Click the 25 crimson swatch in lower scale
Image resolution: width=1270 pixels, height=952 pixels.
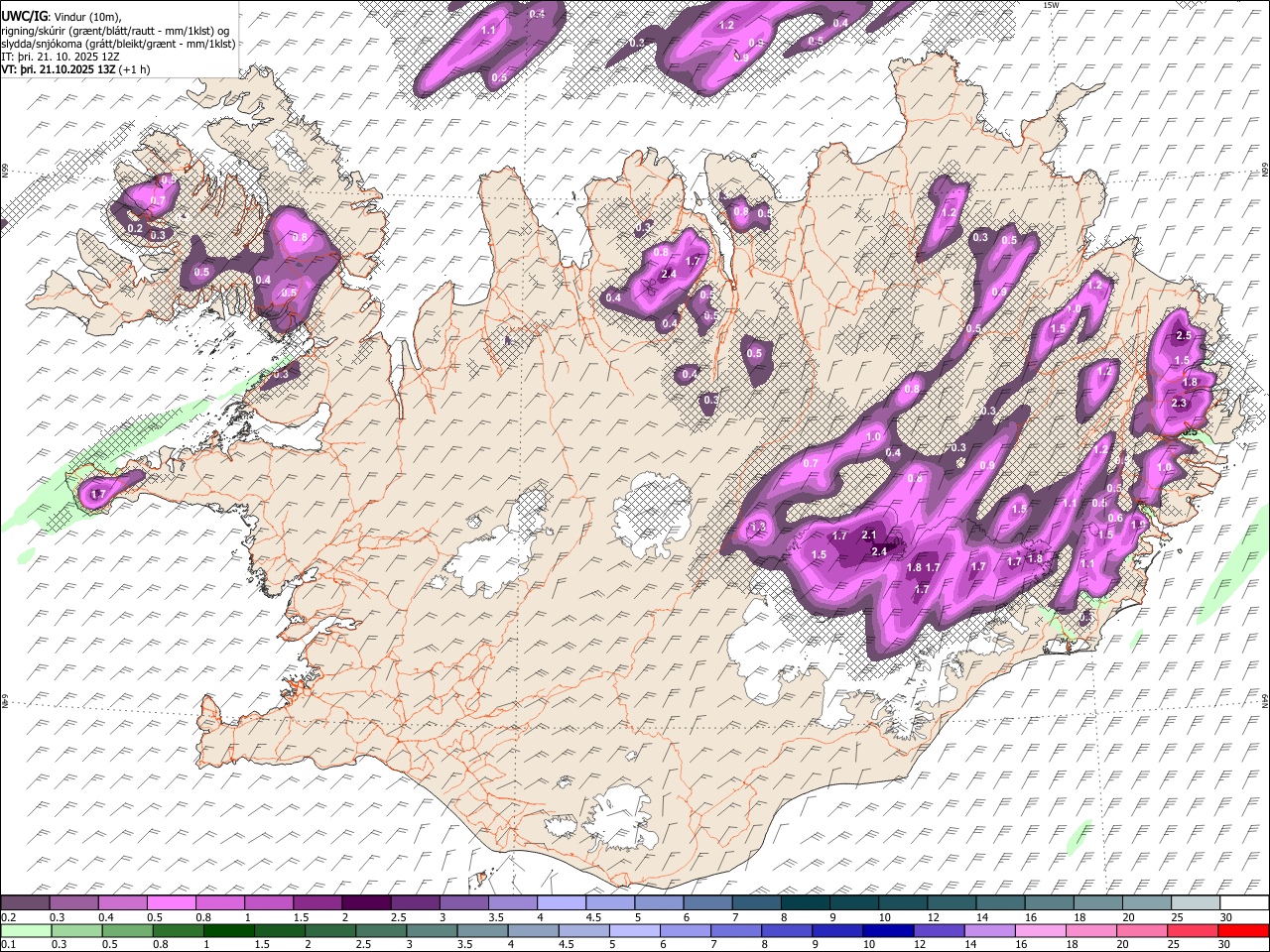pos(1192,931)
